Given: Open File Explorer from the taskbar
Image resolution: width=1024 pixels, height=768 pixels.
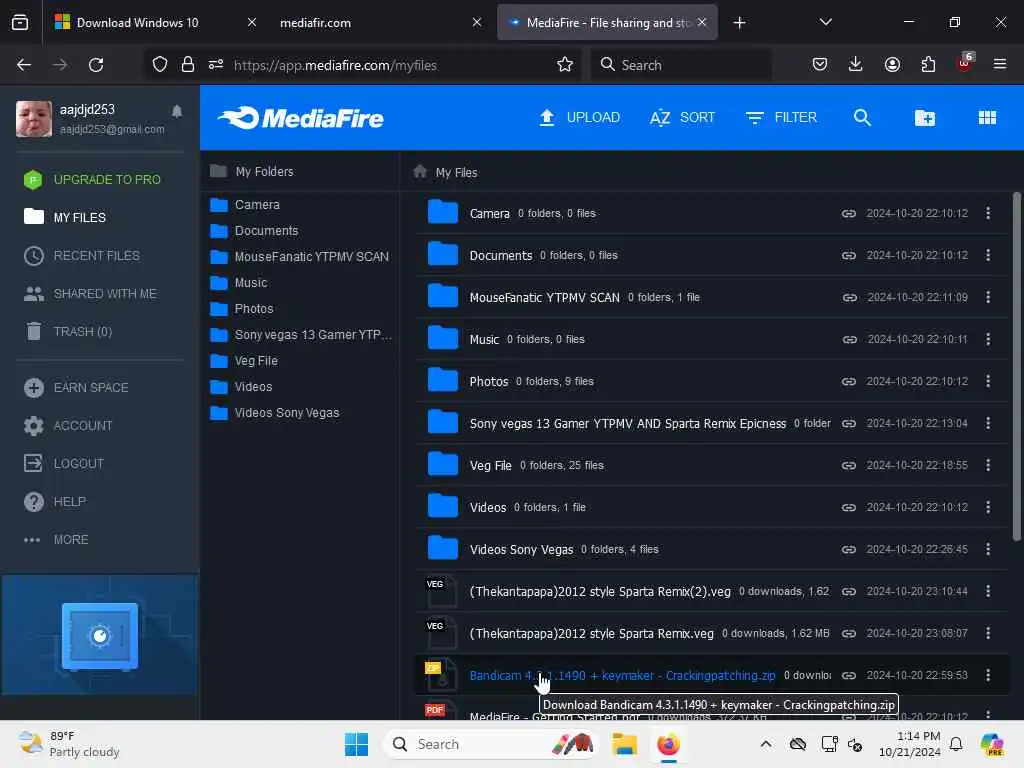Looking at the screenshot, I should point(624,744).
